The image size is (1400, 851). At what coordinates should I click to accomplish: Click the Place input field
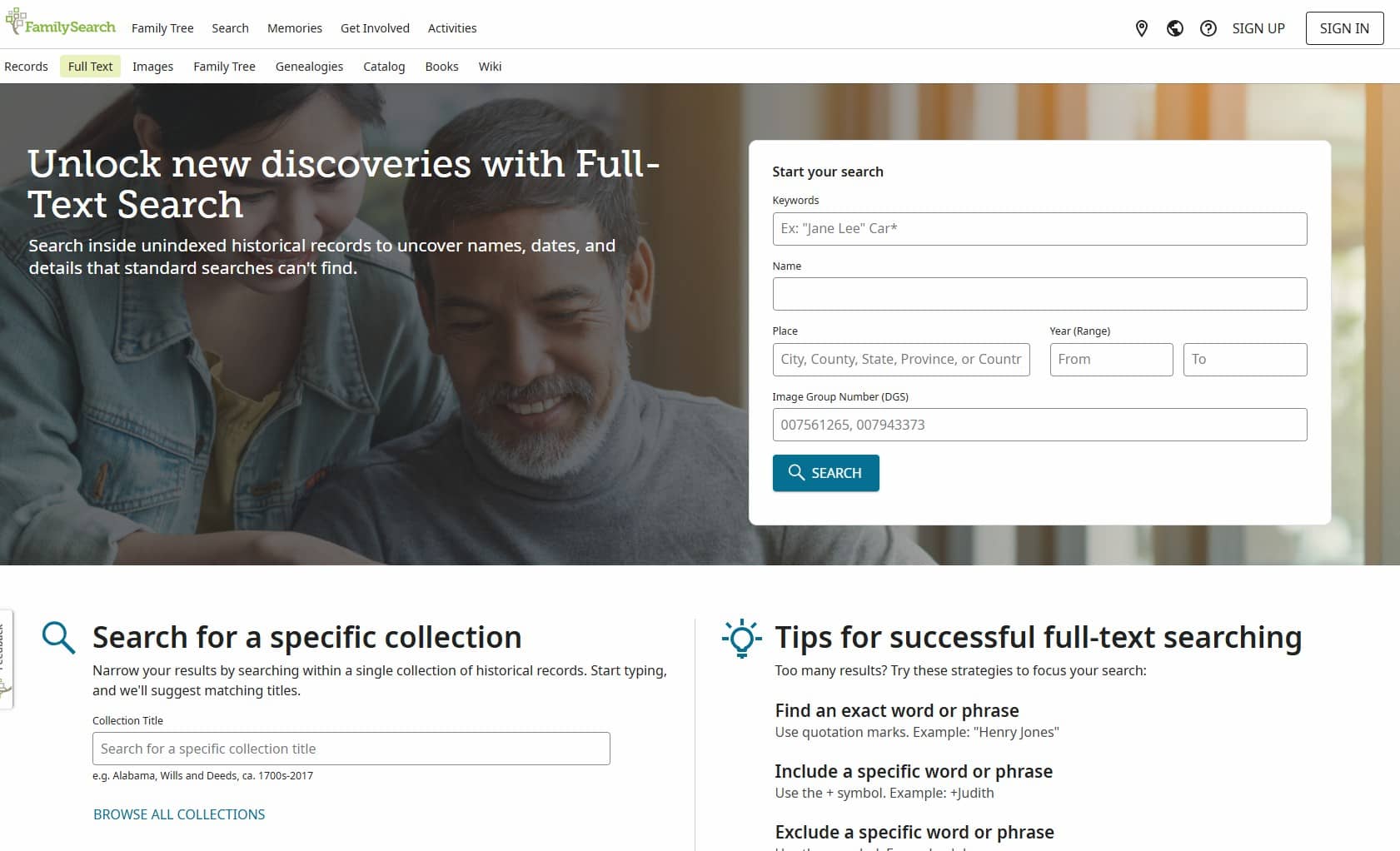point(901,360)
